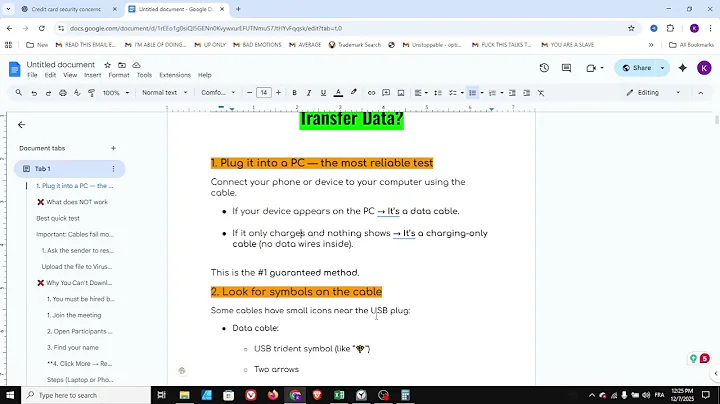Image resolution: width=720 pixels, height=404 pixels.
Task: Open Tab 1 options three-dot menu
Action: [113, 169]
